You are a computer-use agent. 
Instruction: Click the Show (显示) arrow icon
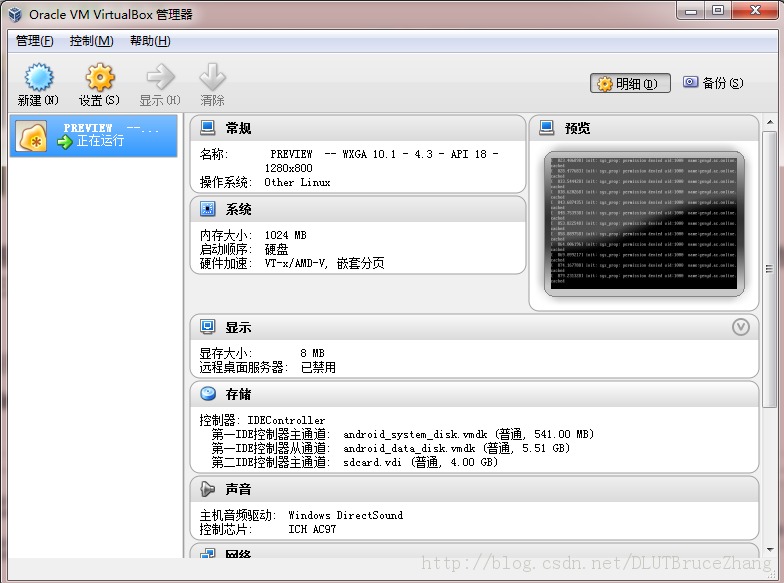(x=159, y=78)
